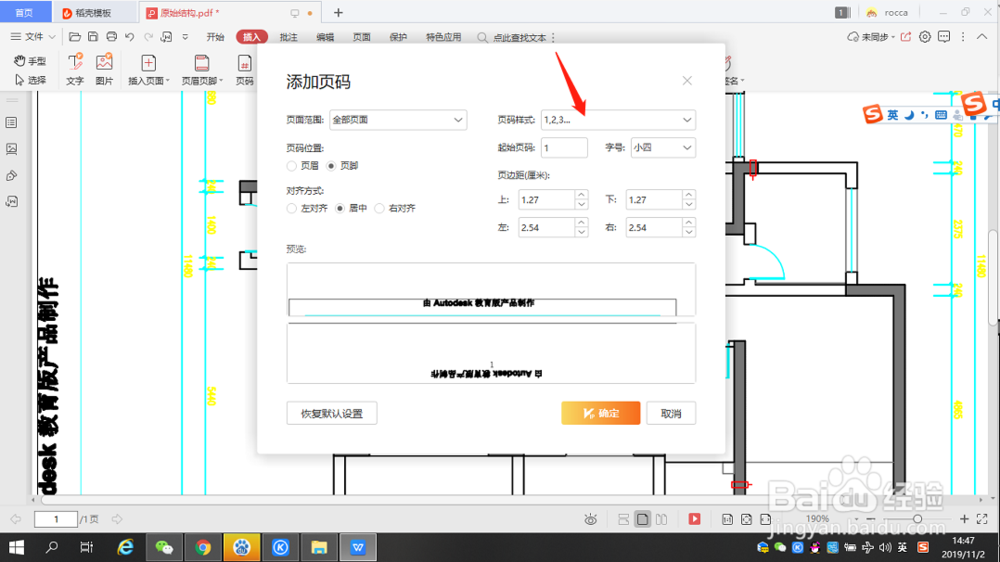
Task: Switch to 编辑 ribbon tab
Action: [x=325, y=37]
